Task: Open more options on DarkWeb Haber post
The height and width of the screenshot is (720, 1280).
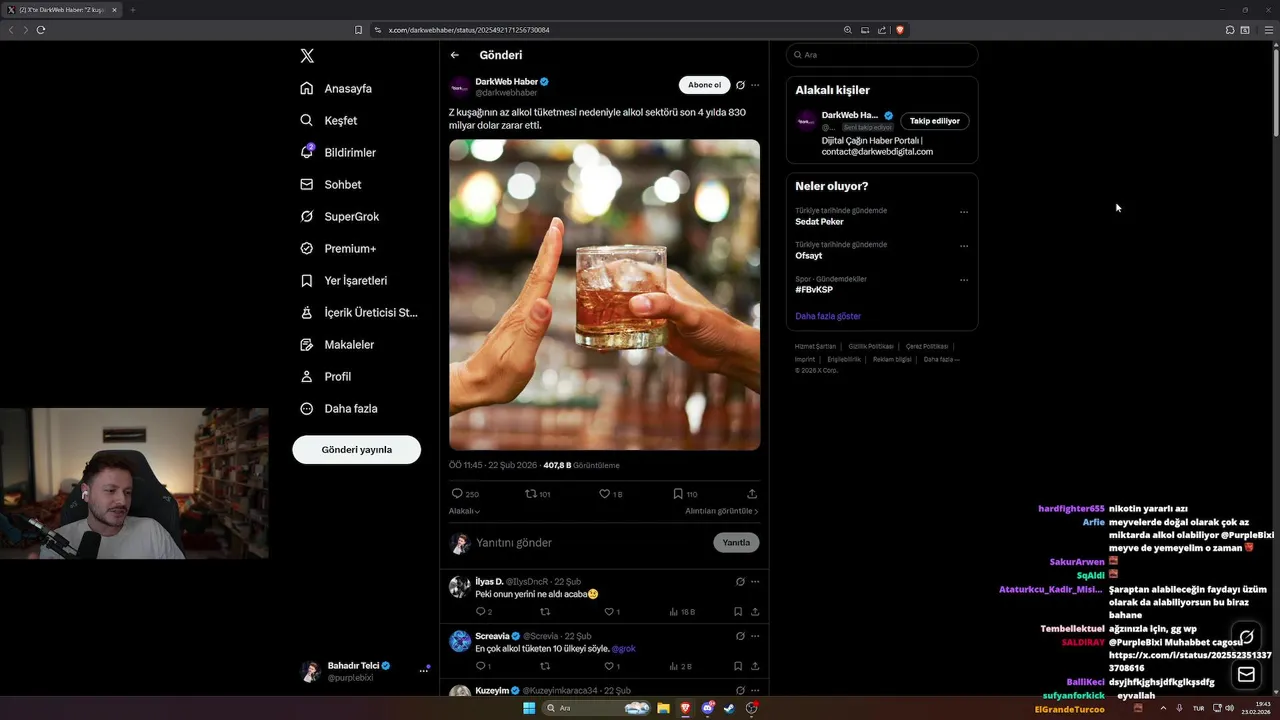Action: [x=755, y=85]
